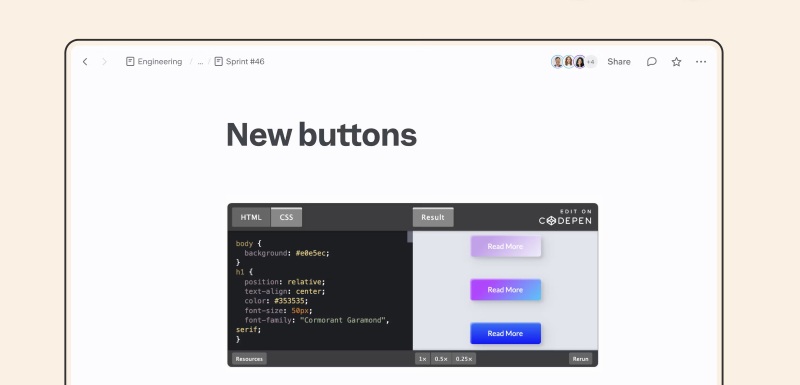
Task: Open the first collaborator avatar
Action: point(557,62)
